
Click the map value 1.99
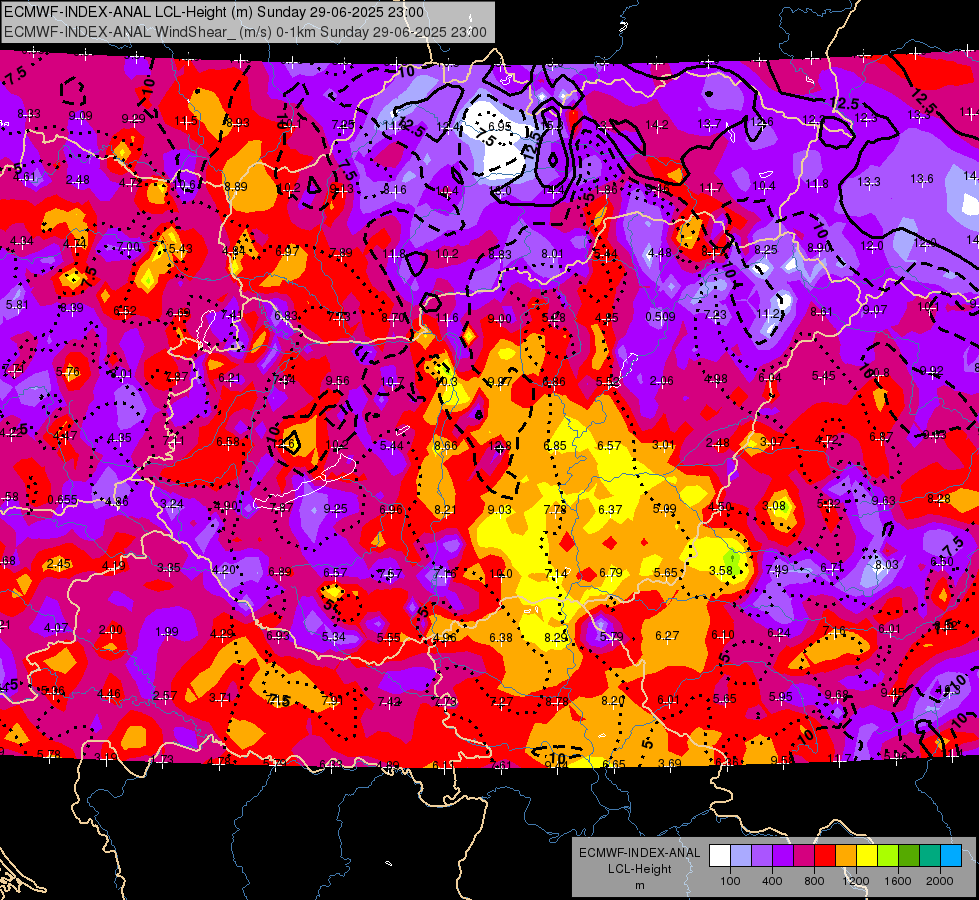click(x=167, y=631)
